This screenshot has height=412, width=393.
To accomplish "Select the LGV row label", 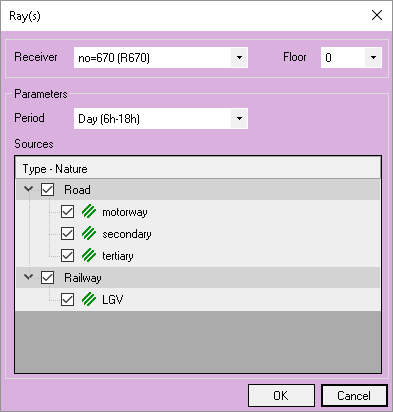I will (113, 300).
